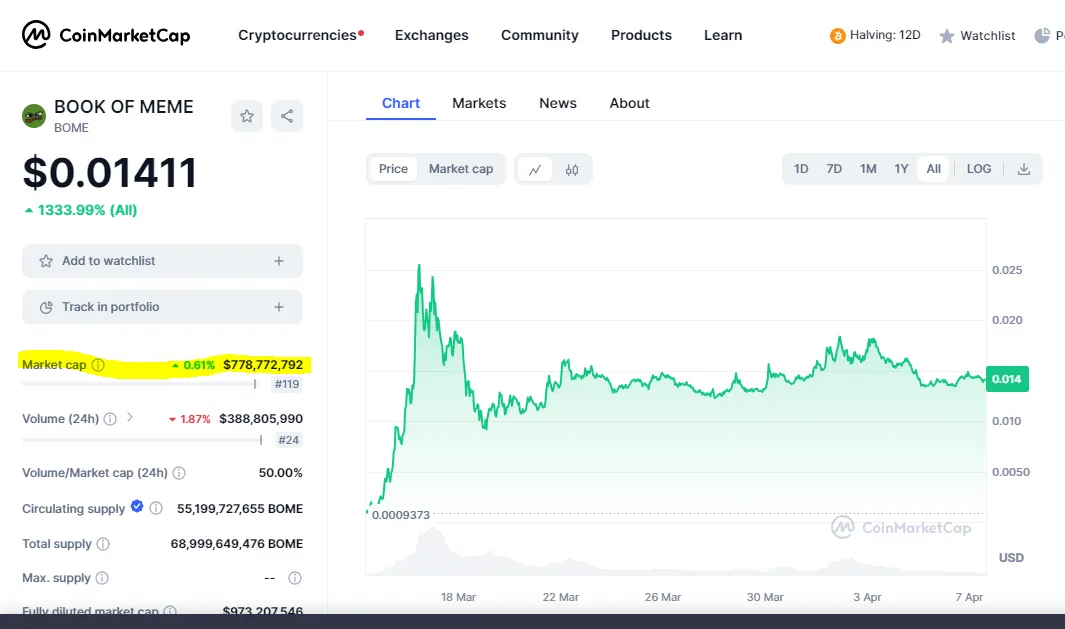Select the 7D time range
The height and width of the screenshot is (629, 1065).
tap(834, 169)
